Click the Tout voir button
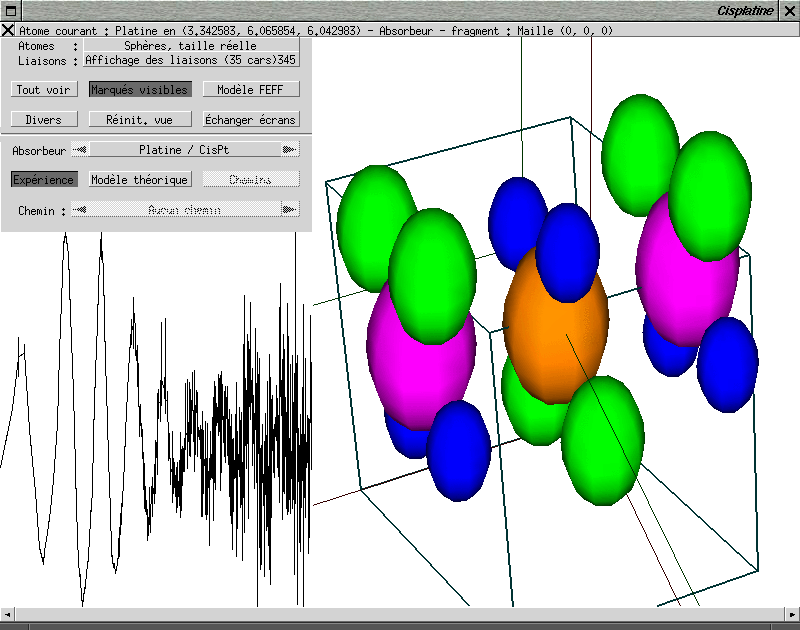 pyautogui.click(x=44, y=89)
